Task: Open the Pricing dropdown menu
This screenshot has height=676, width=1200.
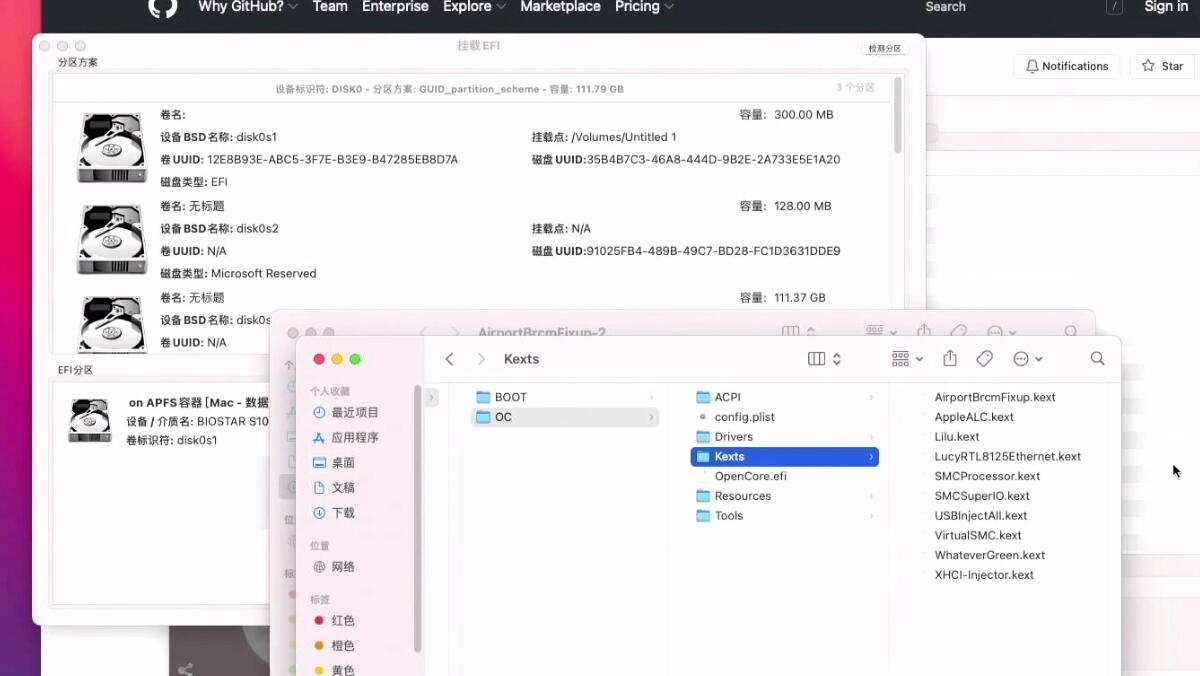Action: (643, 7)
